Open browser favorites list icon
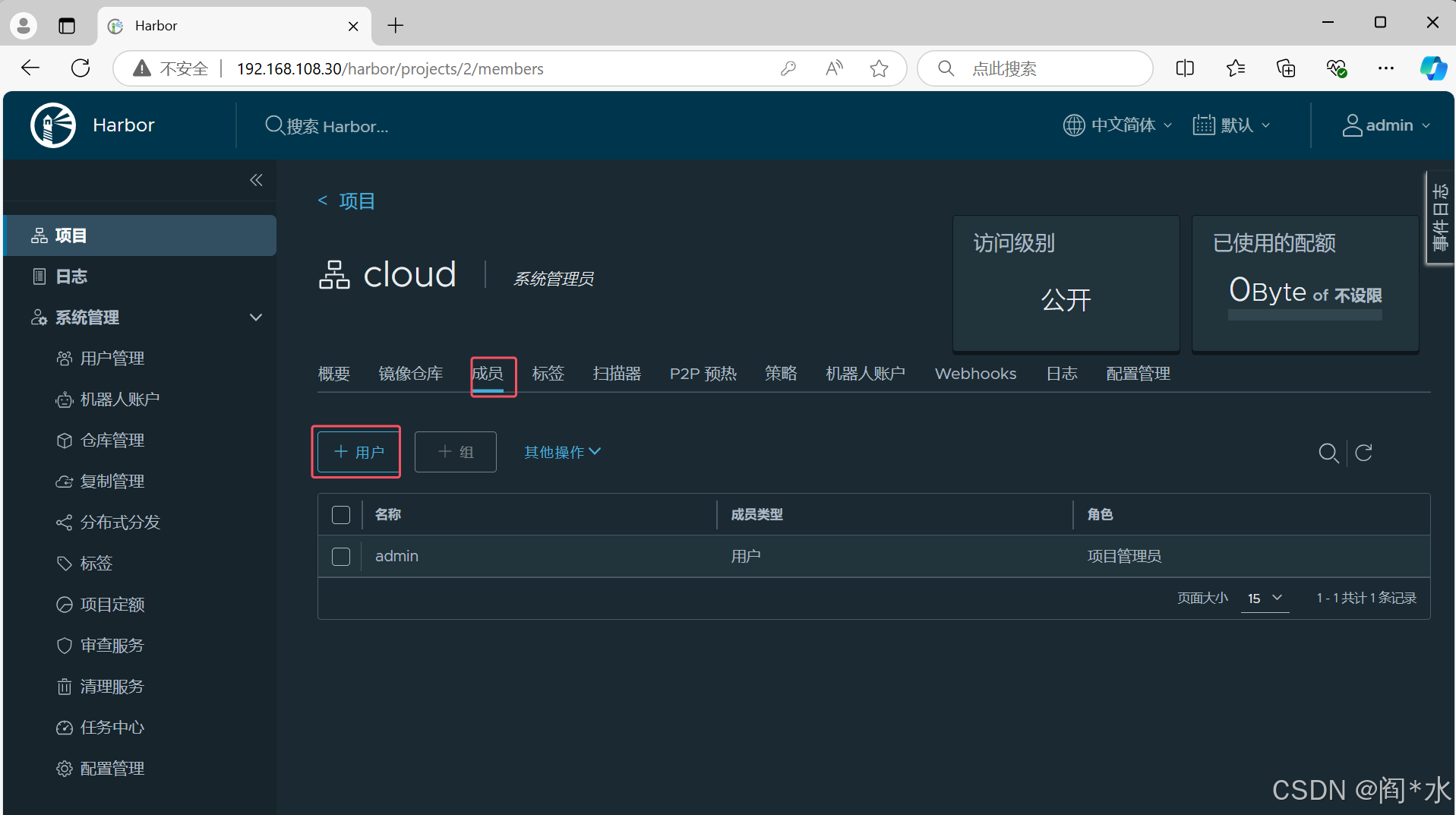 coord(1236,68)
